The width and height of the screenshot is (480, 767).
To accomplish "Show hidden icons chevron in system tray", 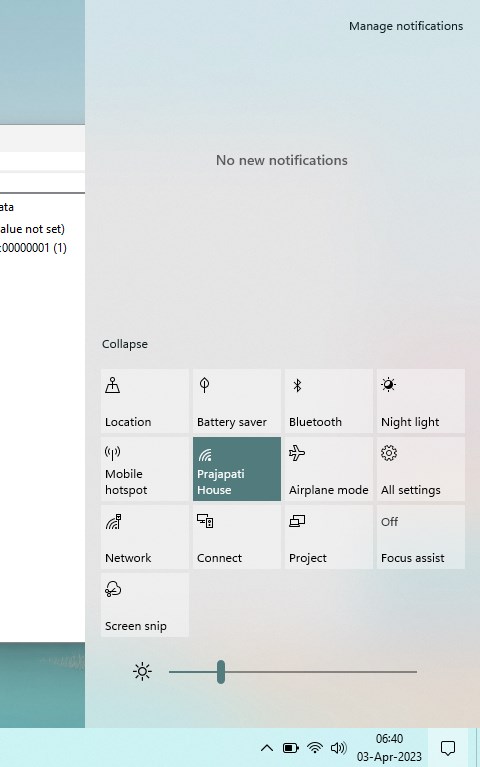I will pyautogui.click(x=267, y=748).
